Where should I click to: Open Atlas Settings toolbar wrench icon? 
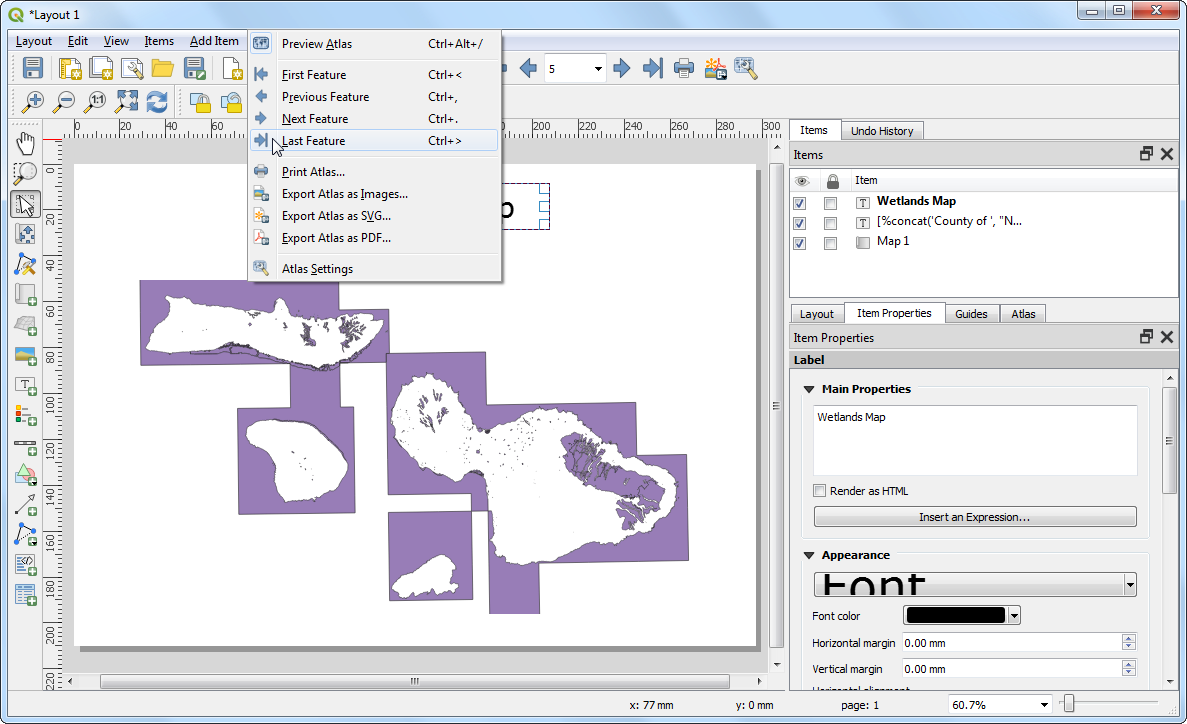point(745,68)
